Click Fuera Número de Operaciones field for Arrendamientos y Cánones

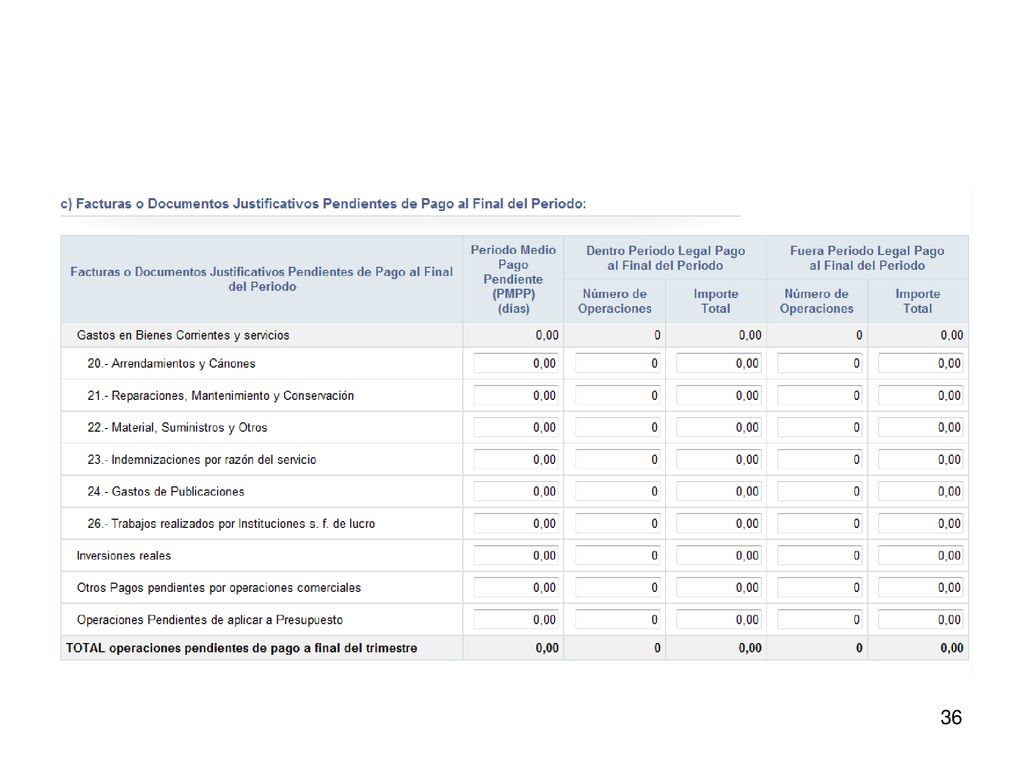coord(820,363)
